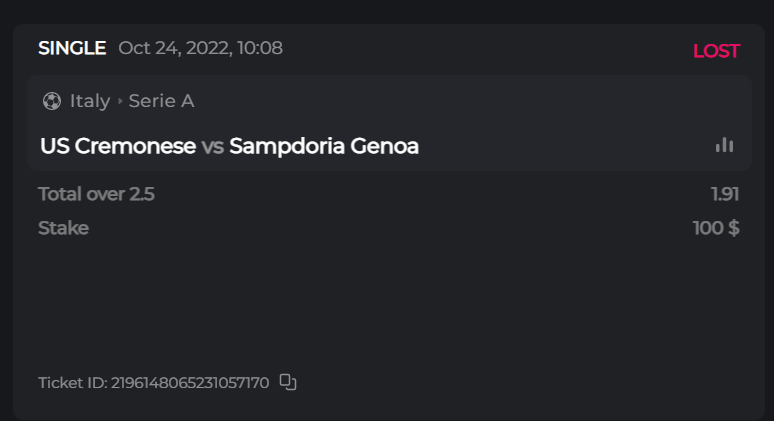
Task: Click the 'vs' text between teams
Action: point(212,146)
